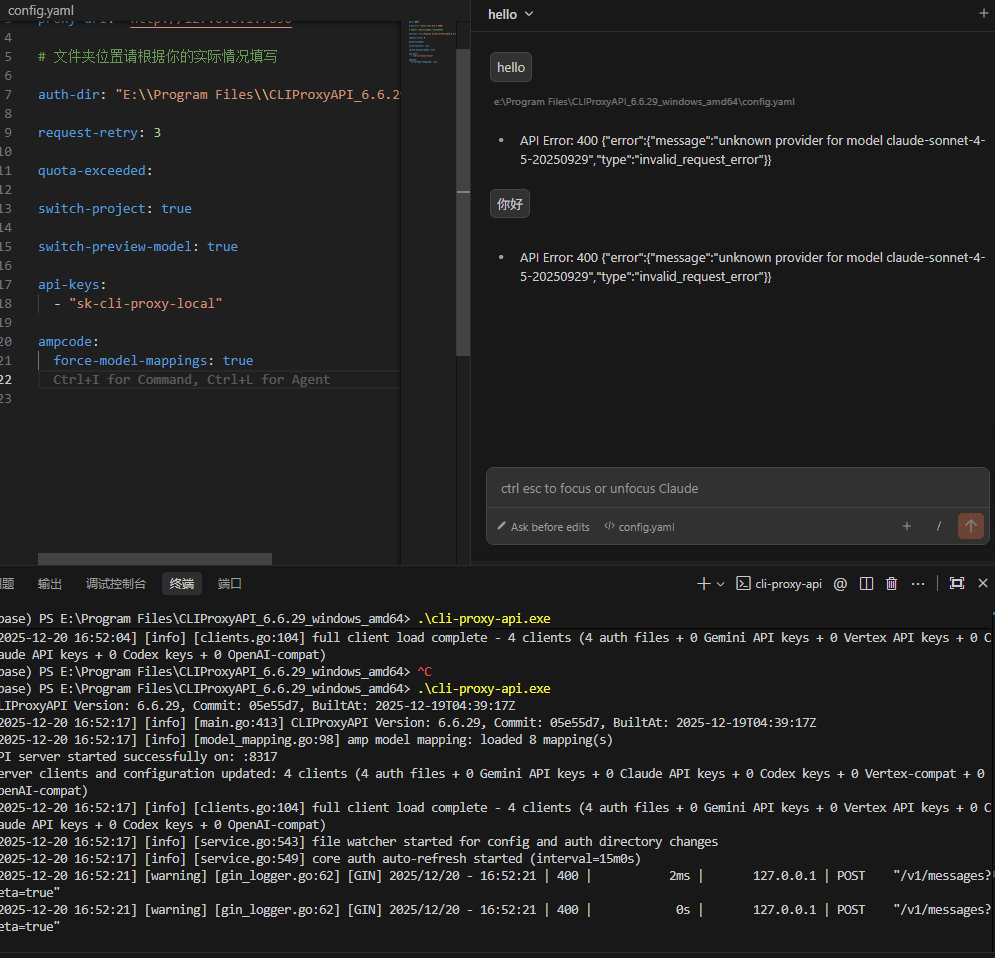
Task: Click the Ctrl+I for Command hint line
Action: [x=192, y=379]
